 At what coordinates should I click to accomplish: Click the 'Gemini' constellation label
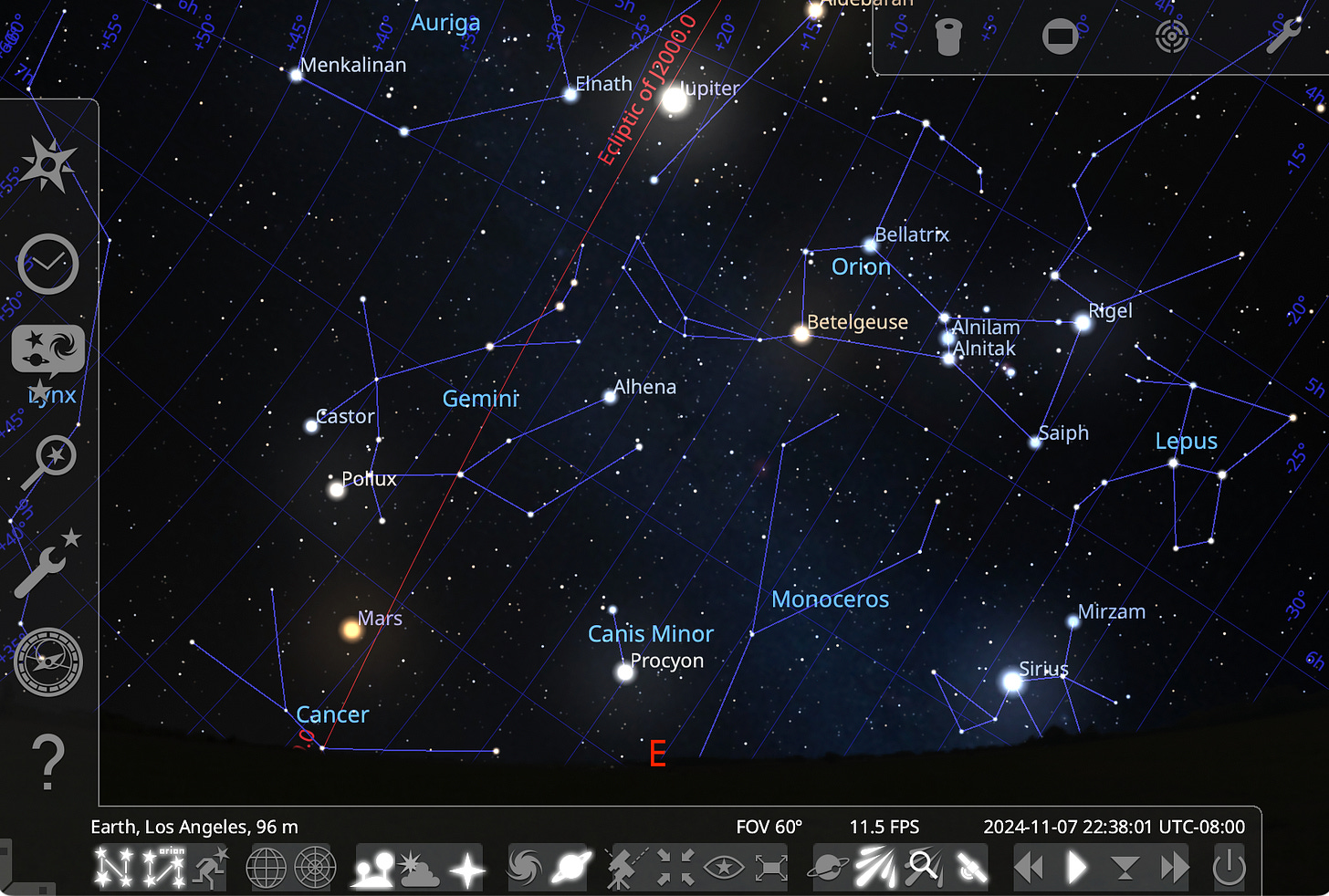[480, 399]
